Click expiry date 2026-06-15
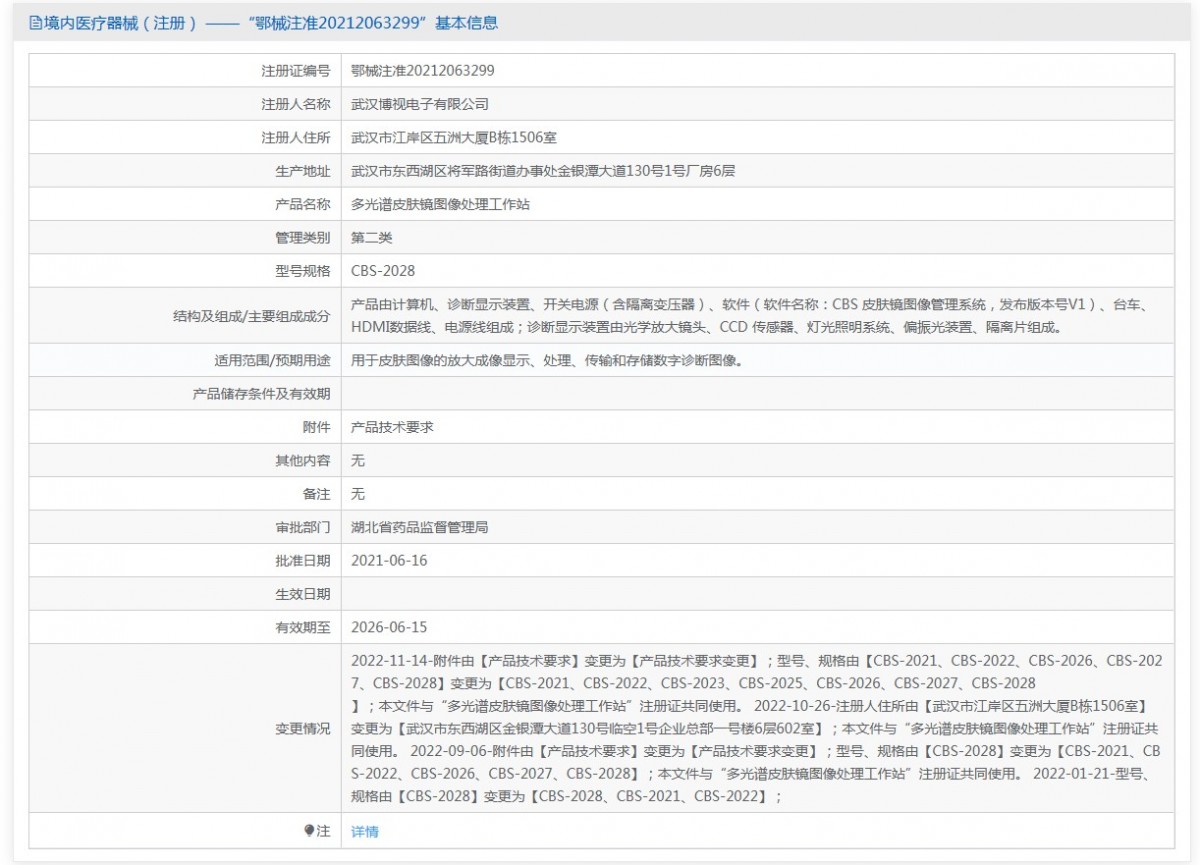Image resolution: width=1200 pixels, height=865 pixels. pyautogui.click(x=389, y=628)
